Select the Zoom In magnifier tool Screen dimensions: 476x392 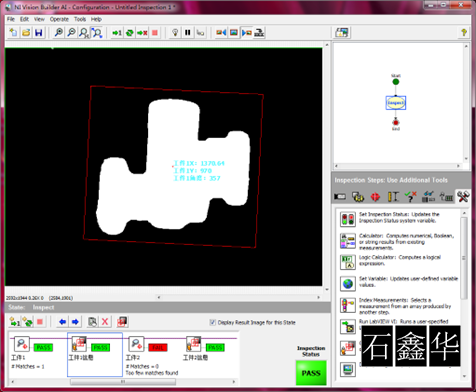tap(59, 33)
